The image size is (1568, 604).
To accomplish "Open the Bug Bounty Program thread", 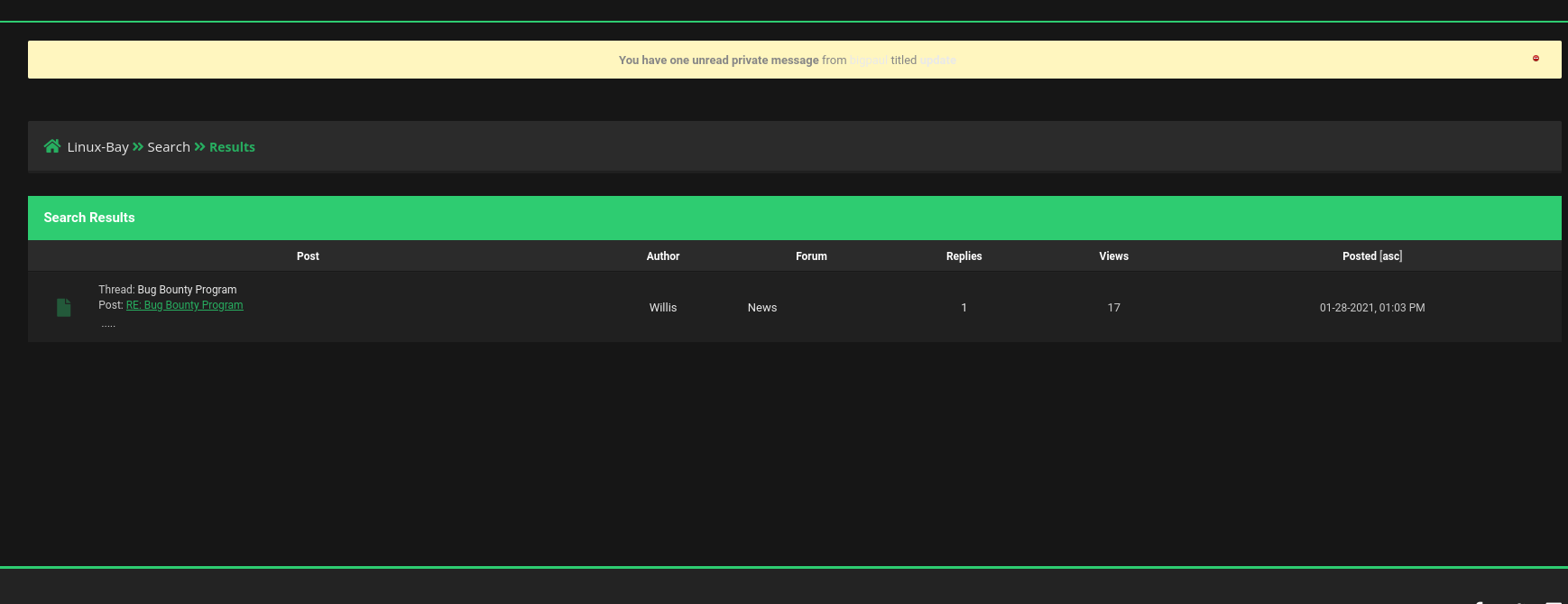I will (x=187, y=290).
